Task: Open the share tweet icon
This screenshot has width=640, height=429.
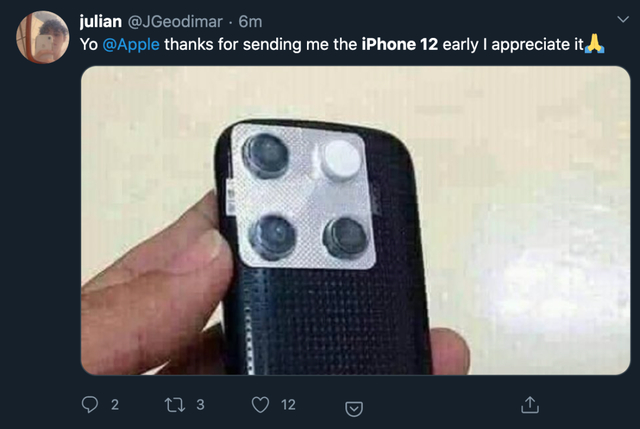Action: point(531,405)
